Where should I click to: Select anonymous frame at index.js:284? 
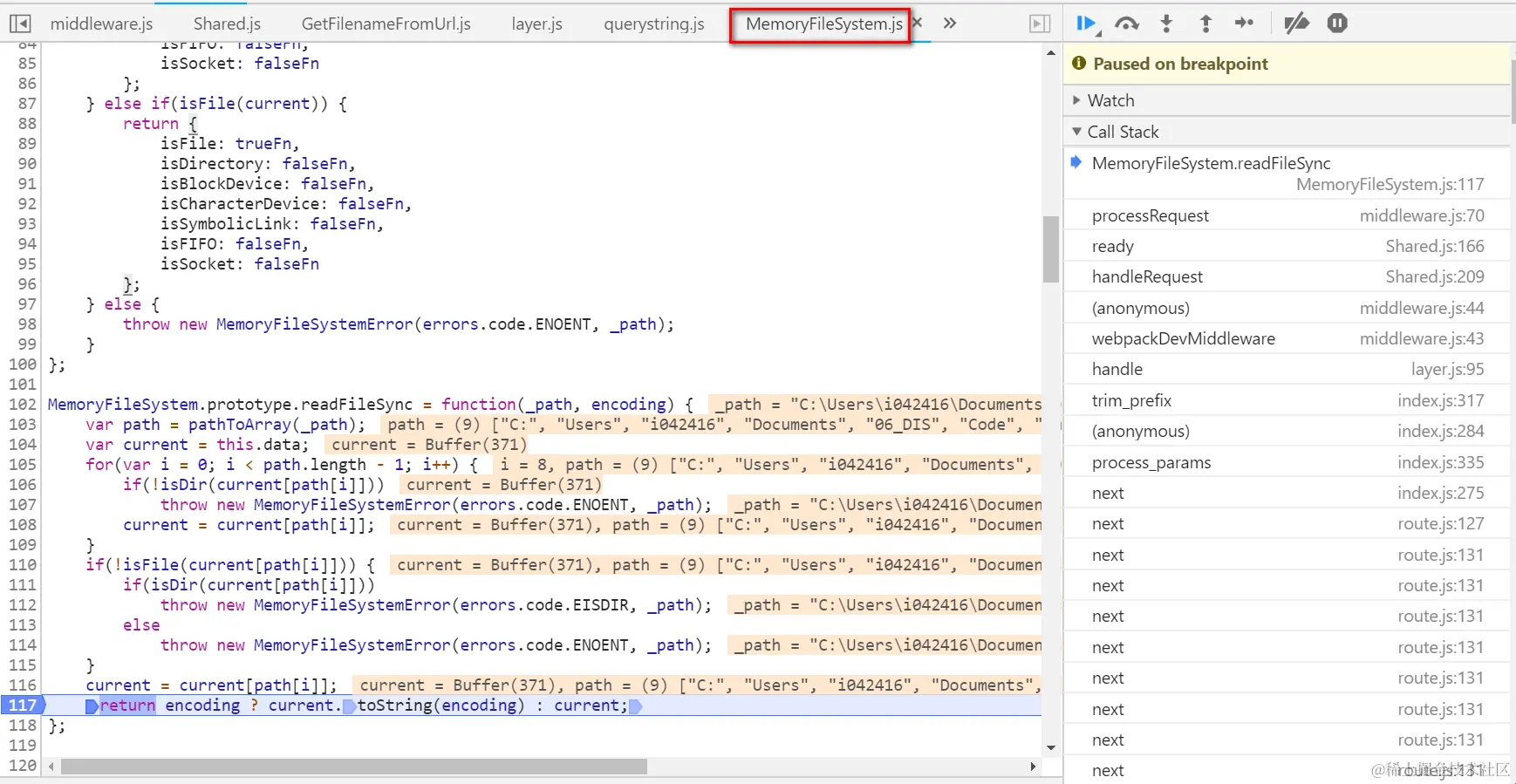click(1287, 431)
